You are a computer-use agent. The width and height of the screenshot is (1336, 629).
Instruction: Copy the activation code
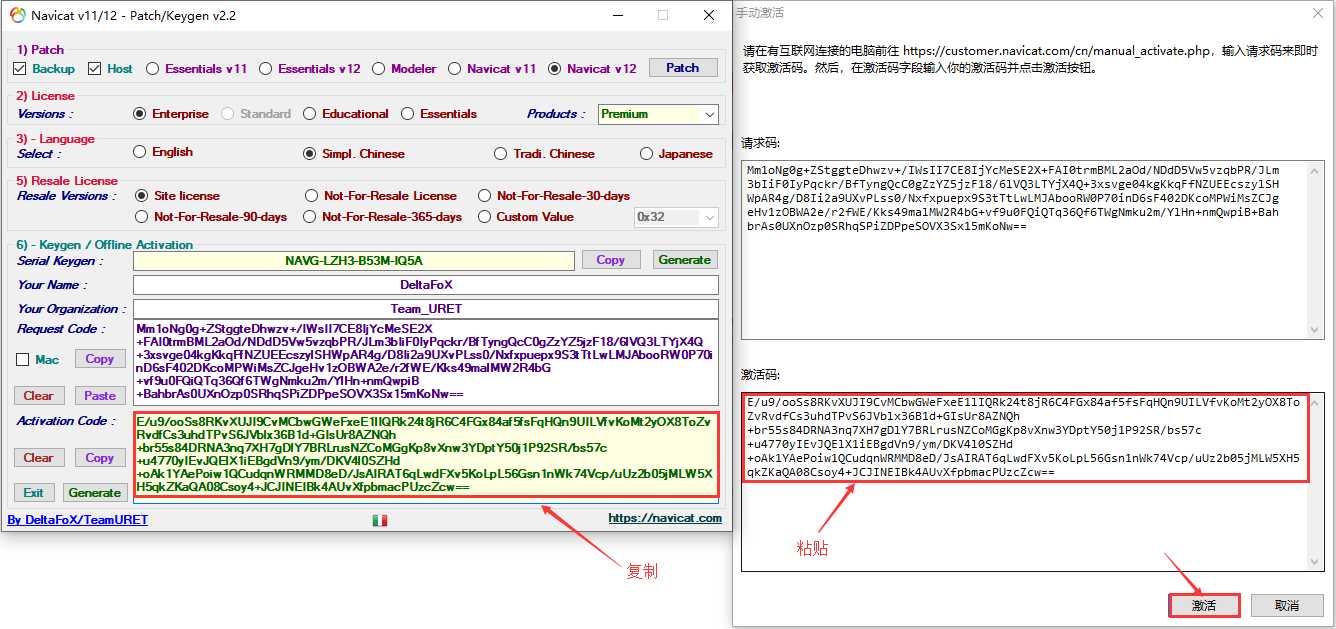pos(100,458)
